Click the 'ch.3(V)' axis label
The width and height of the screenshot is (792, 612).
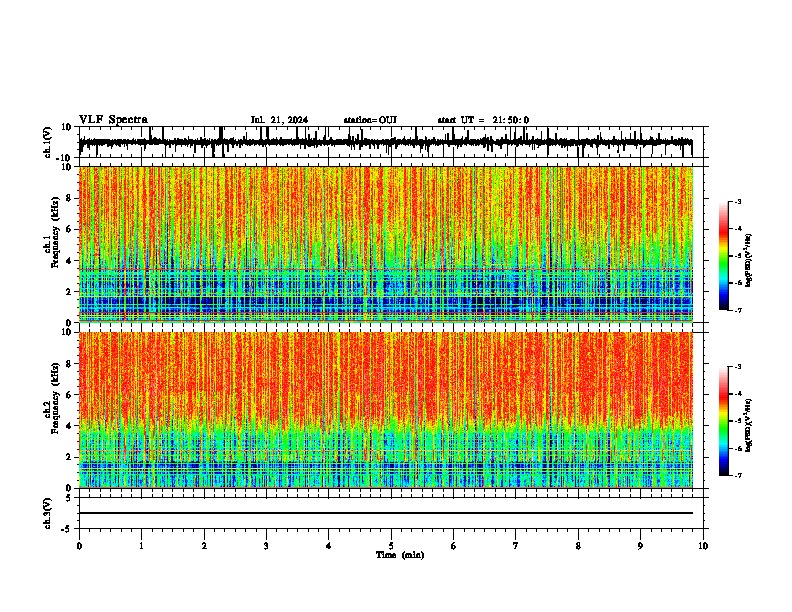point(48,514)
